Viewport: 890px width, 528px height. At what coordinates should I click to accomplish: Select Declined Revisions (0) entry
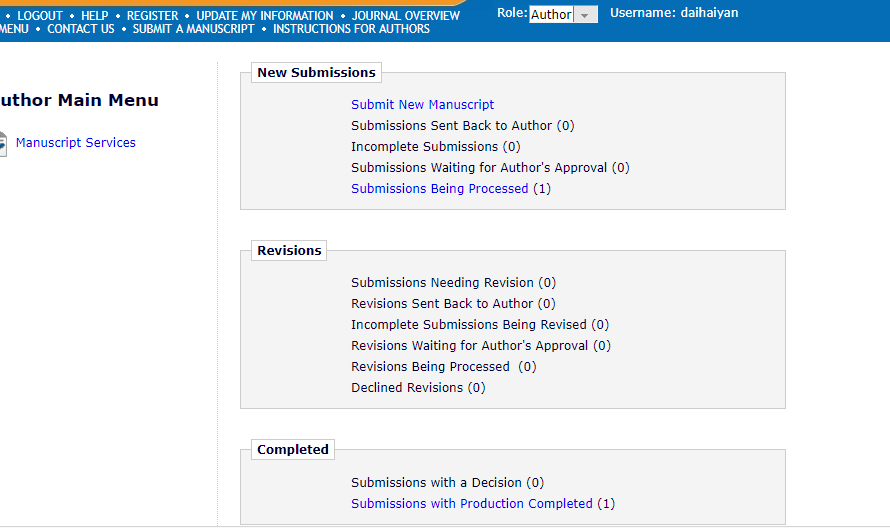(x=418, y=388)
